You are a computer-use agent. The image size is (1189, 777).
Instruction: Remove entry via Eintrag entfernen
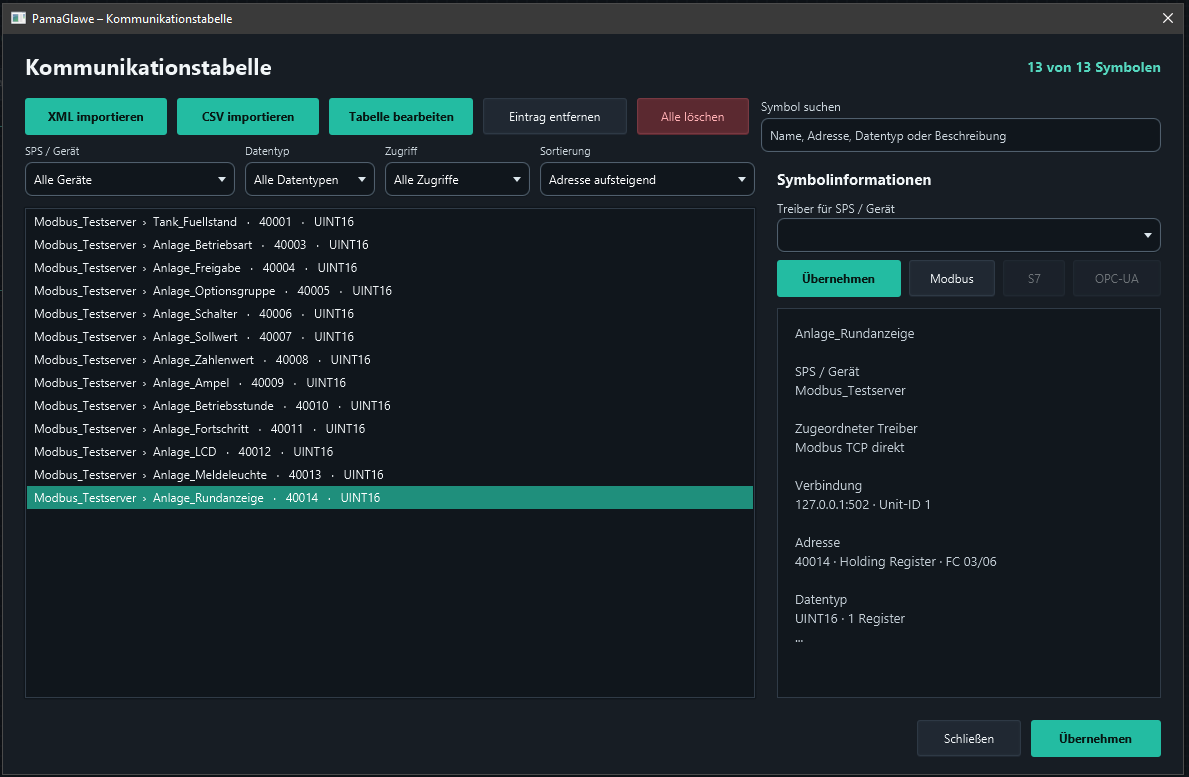point(555,117)
